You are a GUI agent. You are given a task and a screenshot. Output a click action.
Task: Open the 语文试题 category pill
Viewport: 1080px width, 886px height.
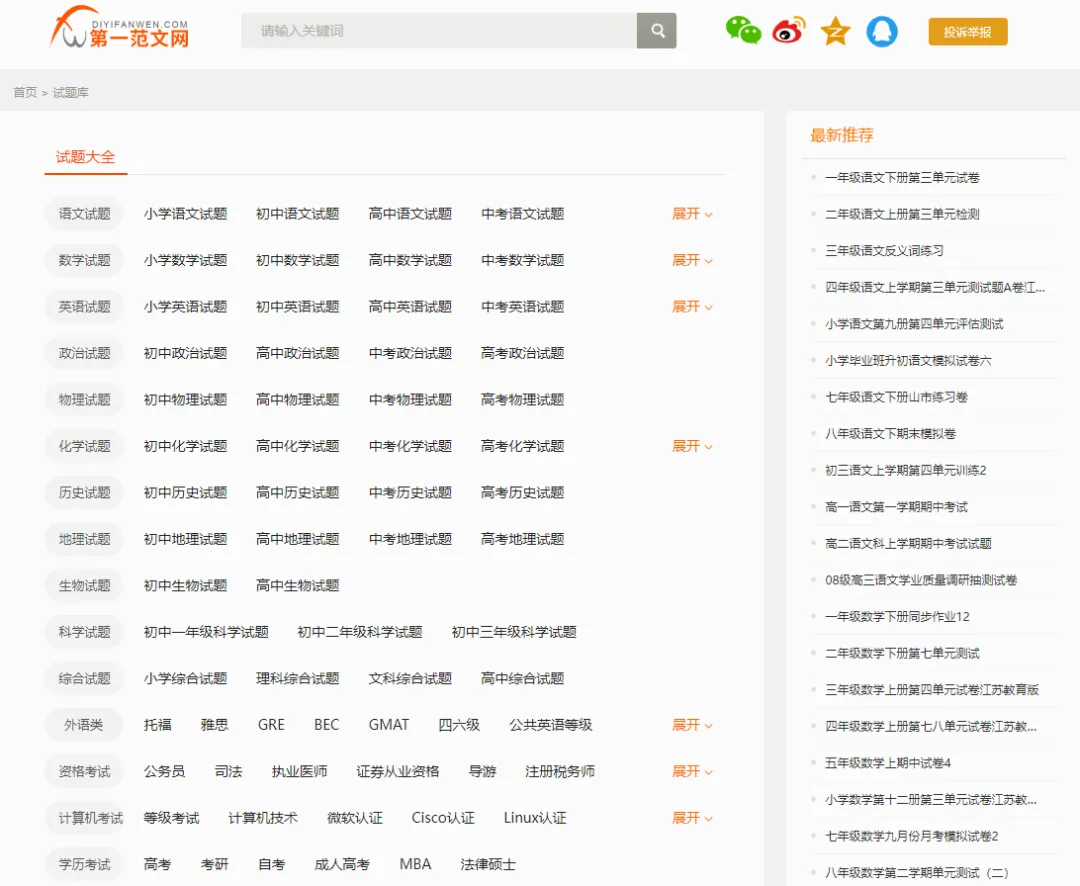(84, 214)
